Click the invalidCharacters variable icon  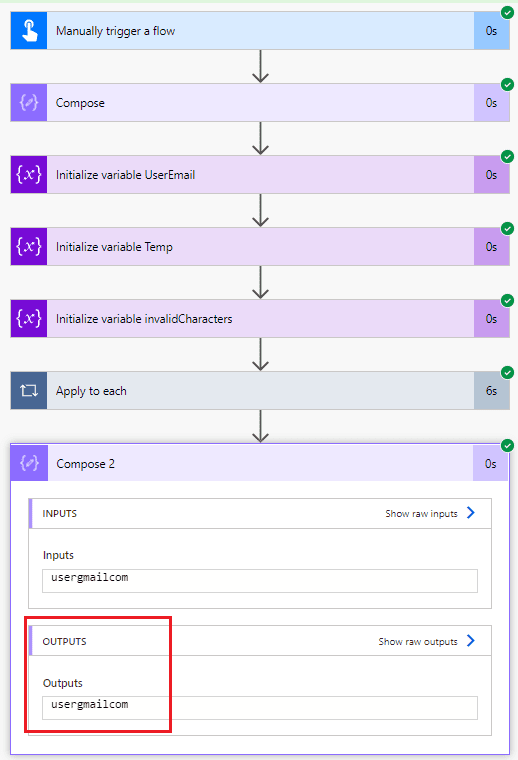click(29, 318)
